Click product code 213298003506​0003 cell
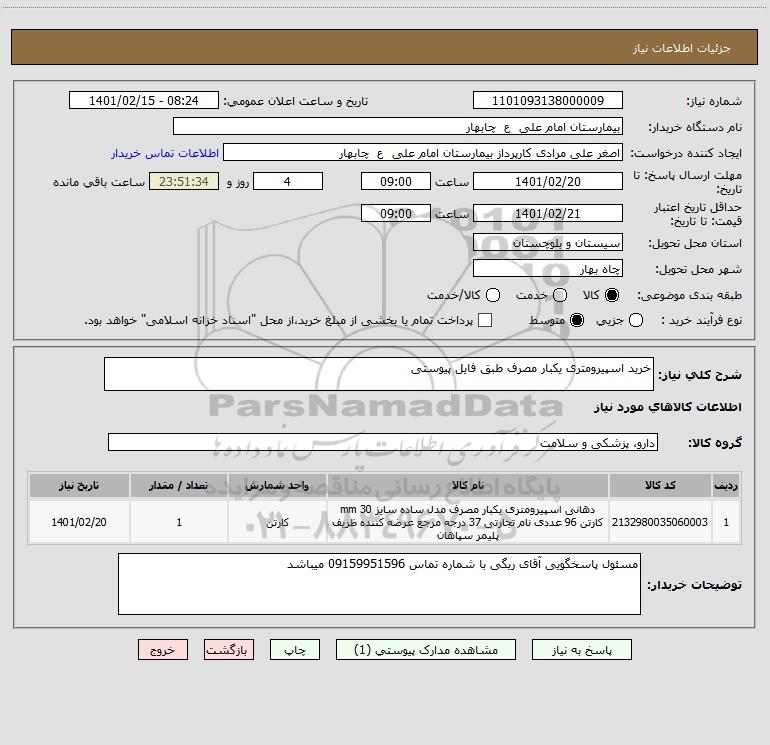 (x=660, y=522)
